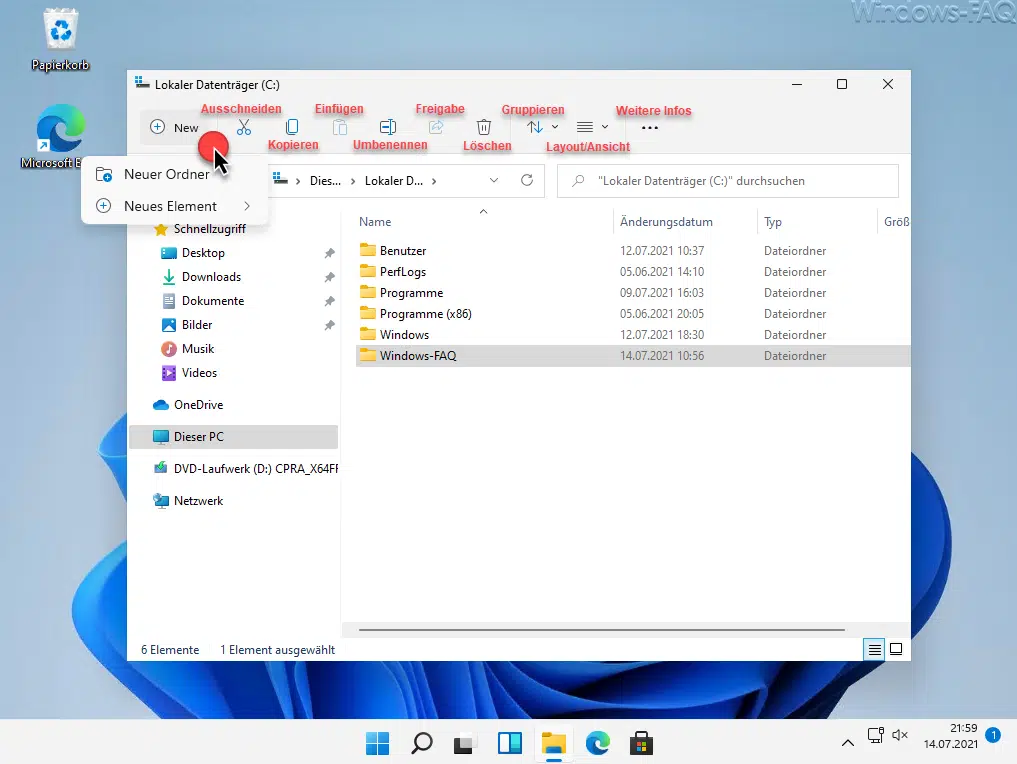Click the New button in the toolbar
The width and height of the screenshot is (1017, 764).
[x=173, y=127]
